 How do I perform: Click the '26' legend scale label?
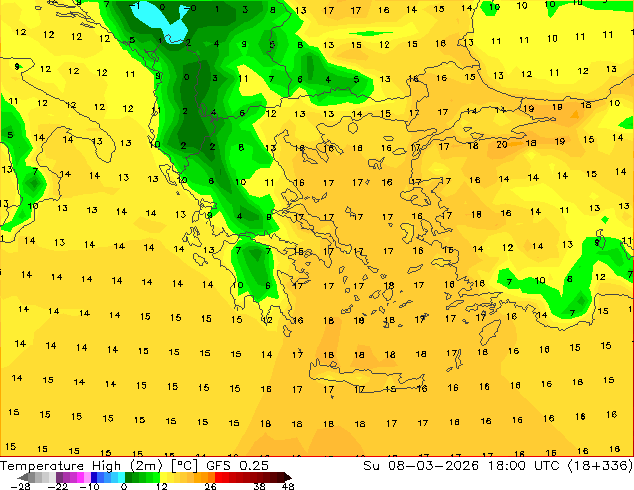pos(210,486)
